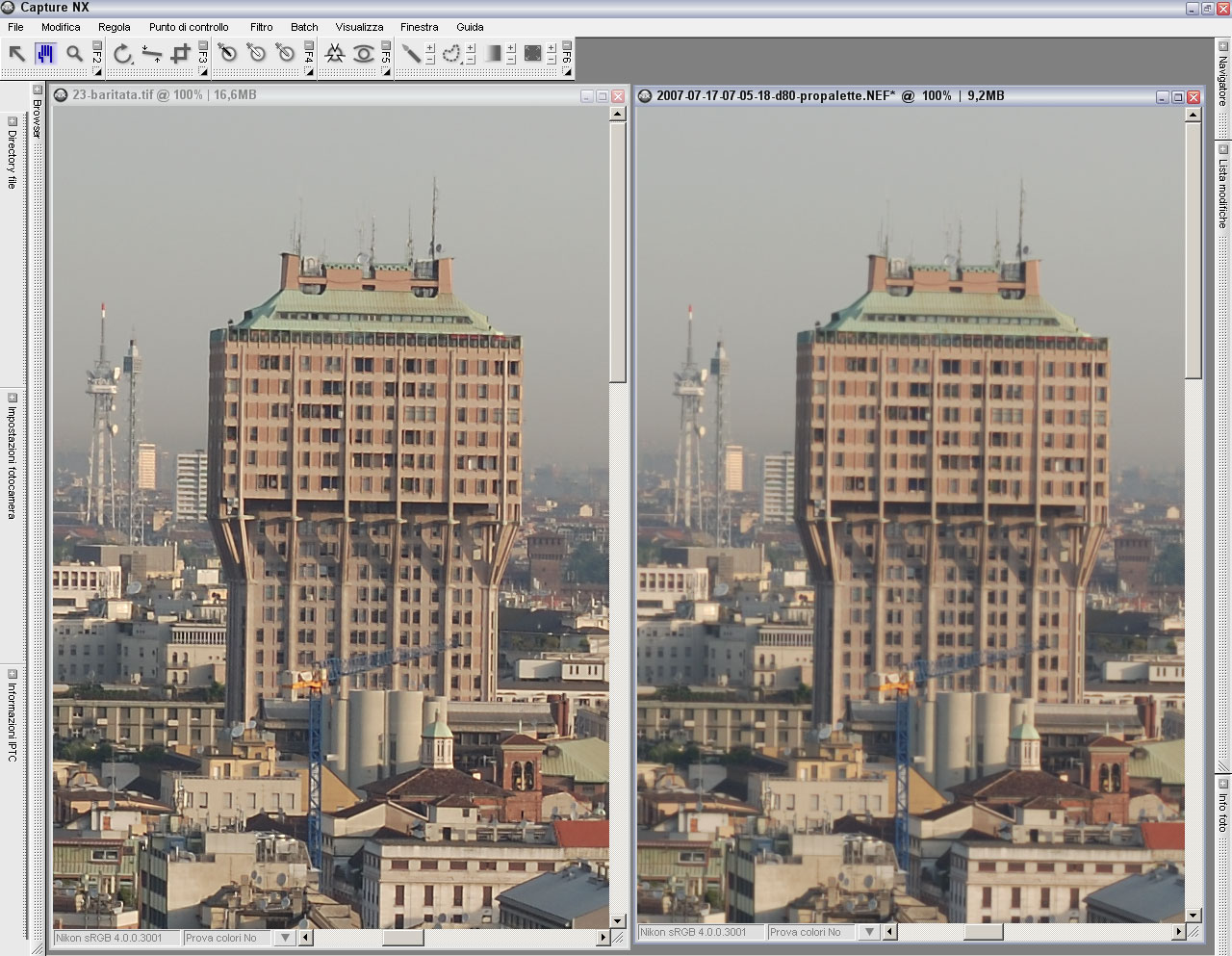Maximize the 23-baritata.tif image window

(603, 96)
